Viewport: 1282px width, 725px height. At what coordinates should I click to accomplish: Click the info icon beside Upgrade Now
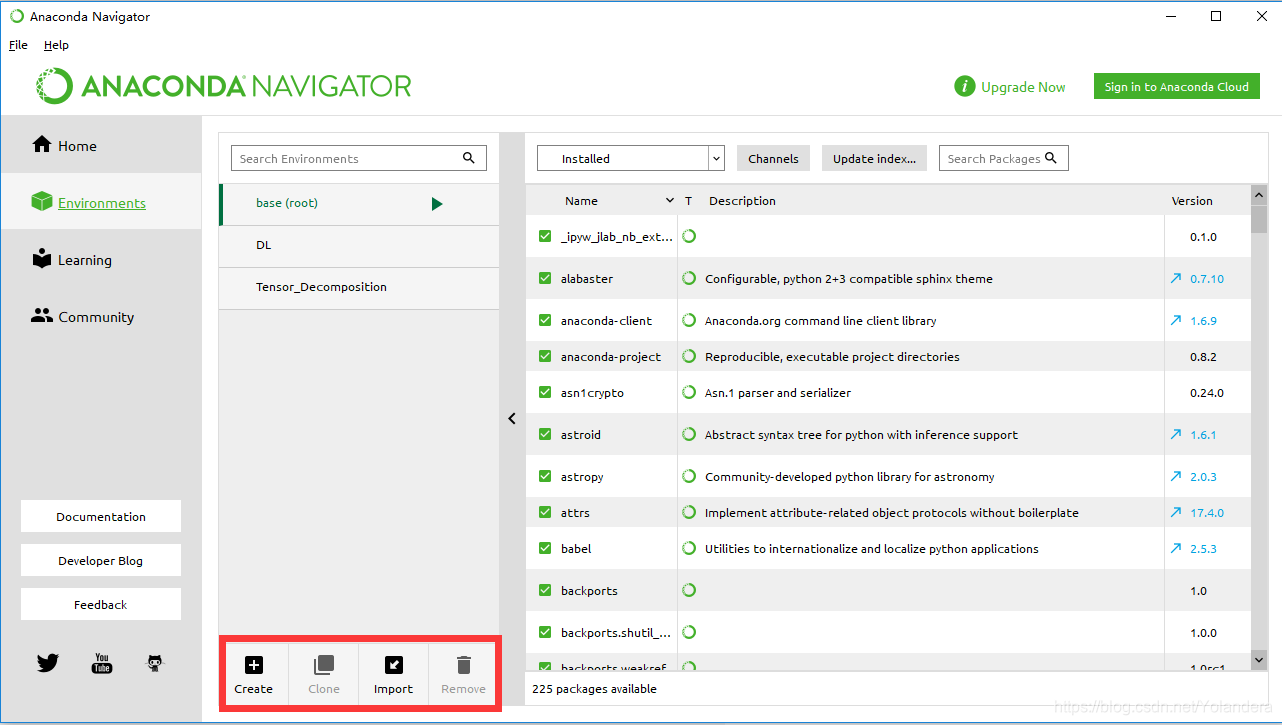tap(964, 87)
